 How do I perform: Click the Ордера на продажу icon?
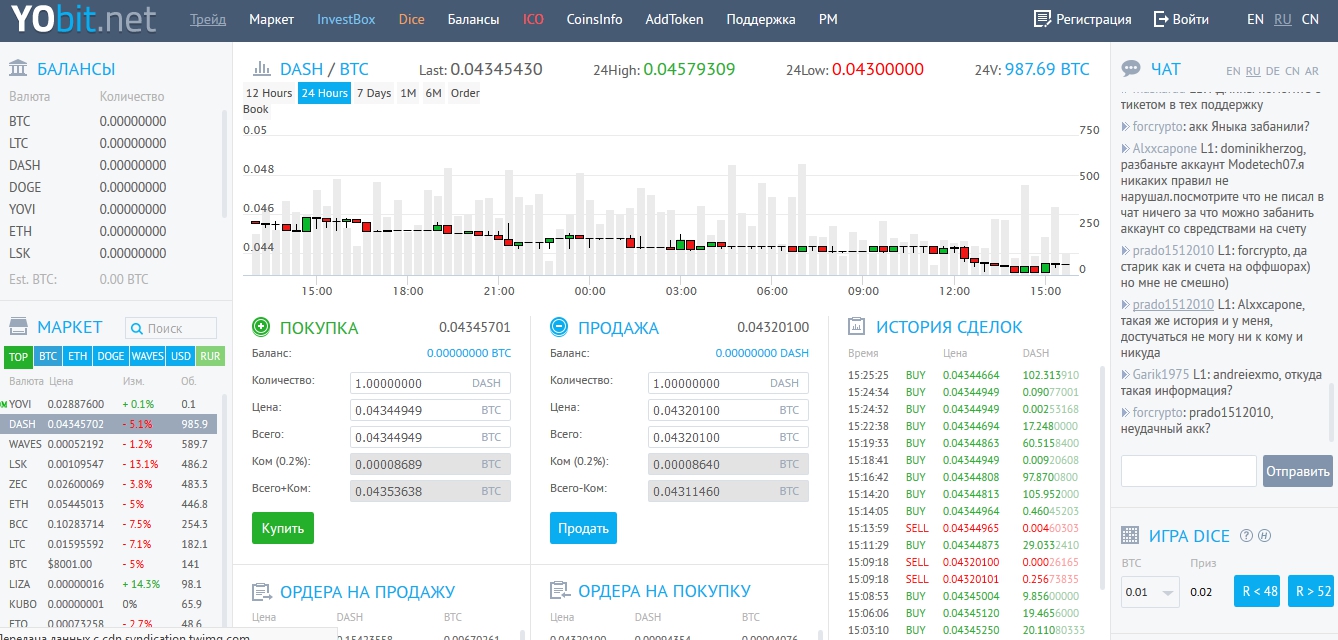pos(261,591)
